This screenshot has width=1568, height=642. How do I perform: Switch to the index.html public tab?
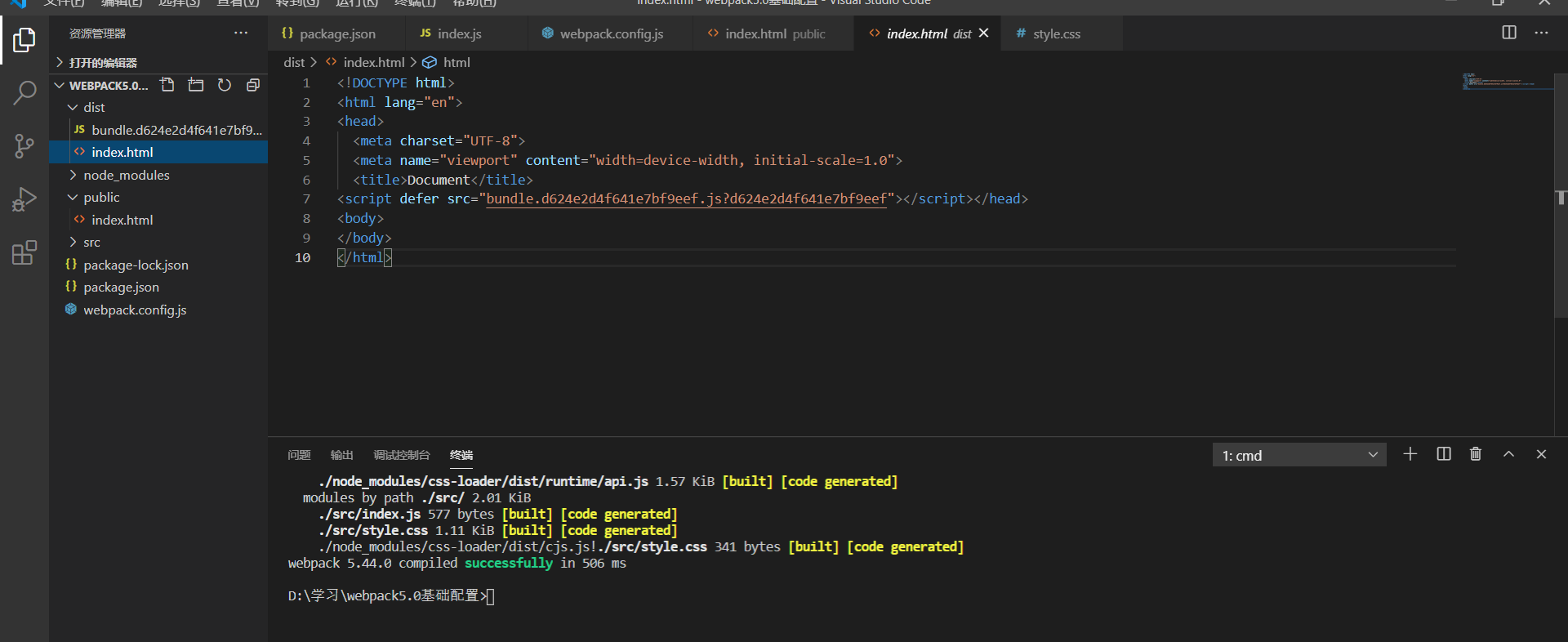pos(774,33)
